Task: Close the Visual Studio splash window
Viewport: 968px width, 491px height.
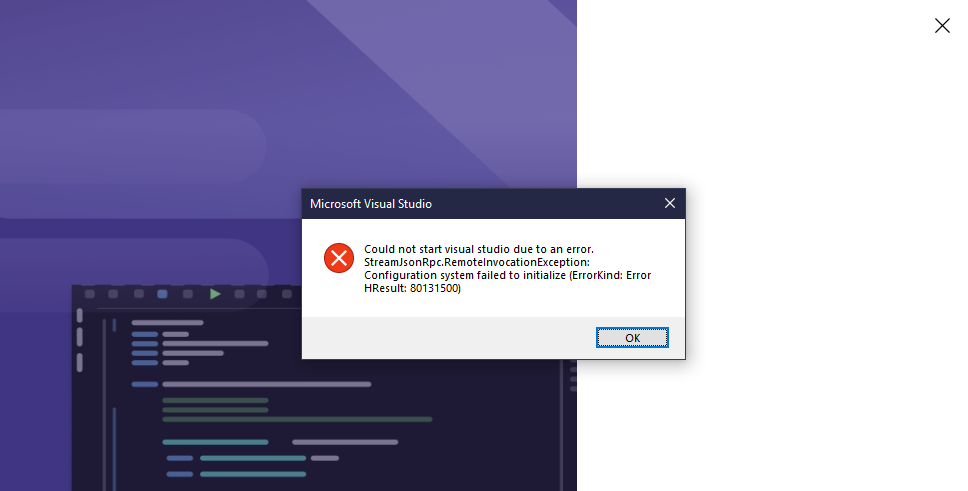Action: [942, 25]
